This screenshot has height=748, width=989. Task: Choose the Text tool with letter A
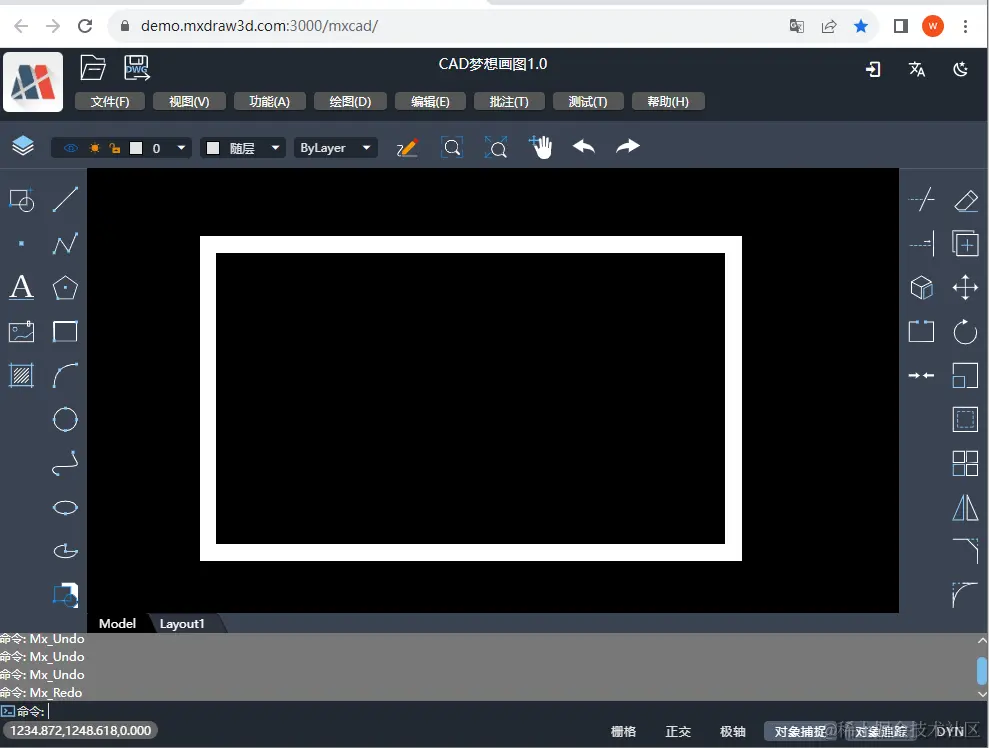21,287
